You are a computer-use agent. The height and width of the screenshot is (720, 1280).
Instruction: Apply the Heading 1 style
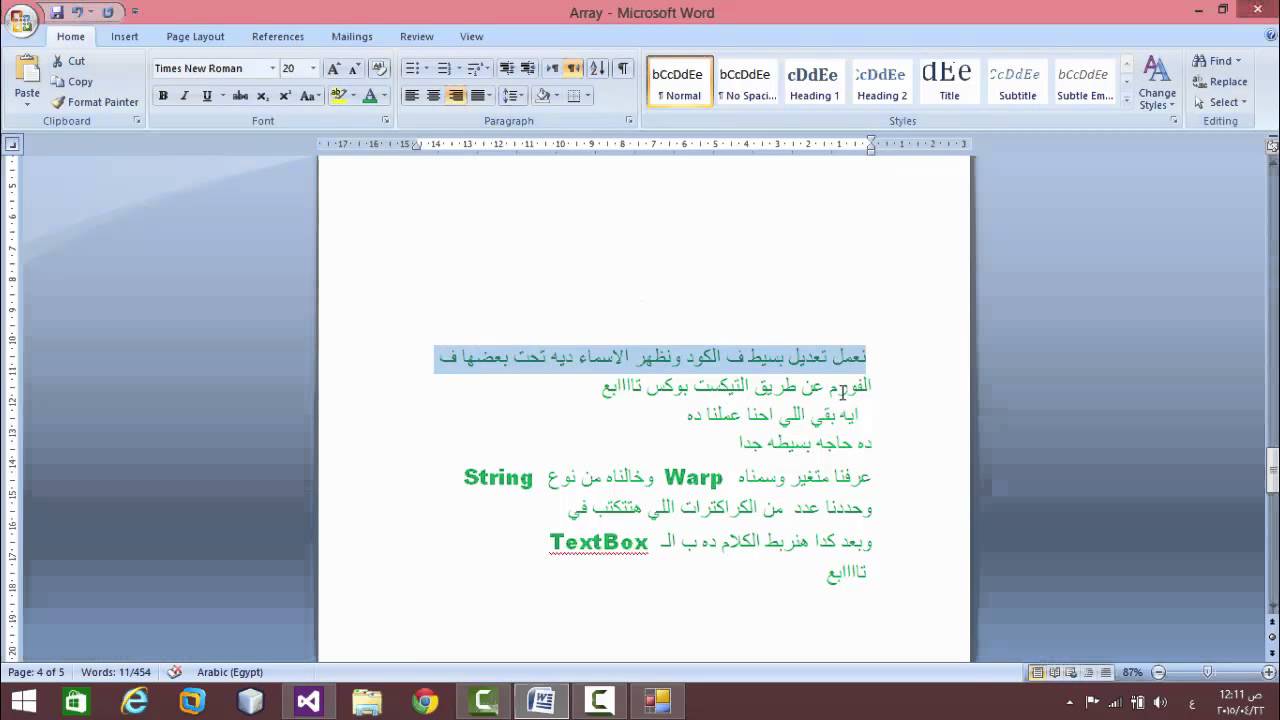(x=814, y=82)
